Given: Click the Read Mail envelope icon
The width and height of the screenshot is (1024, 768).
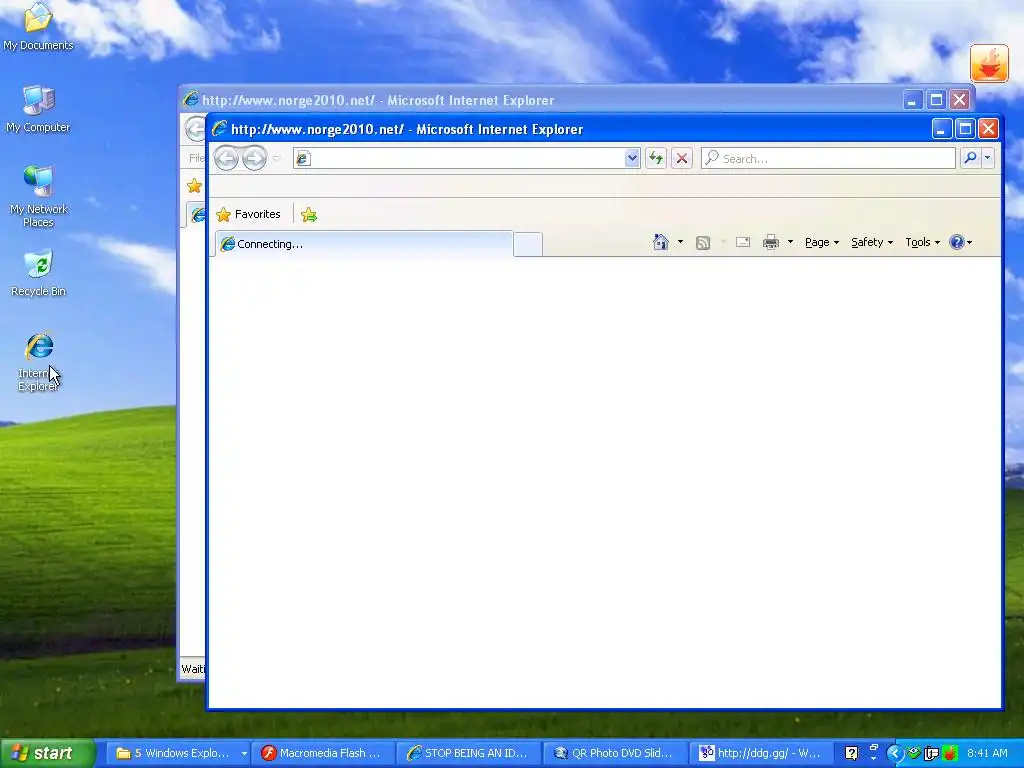Looking at the screenshot, I should pos(743,242).
